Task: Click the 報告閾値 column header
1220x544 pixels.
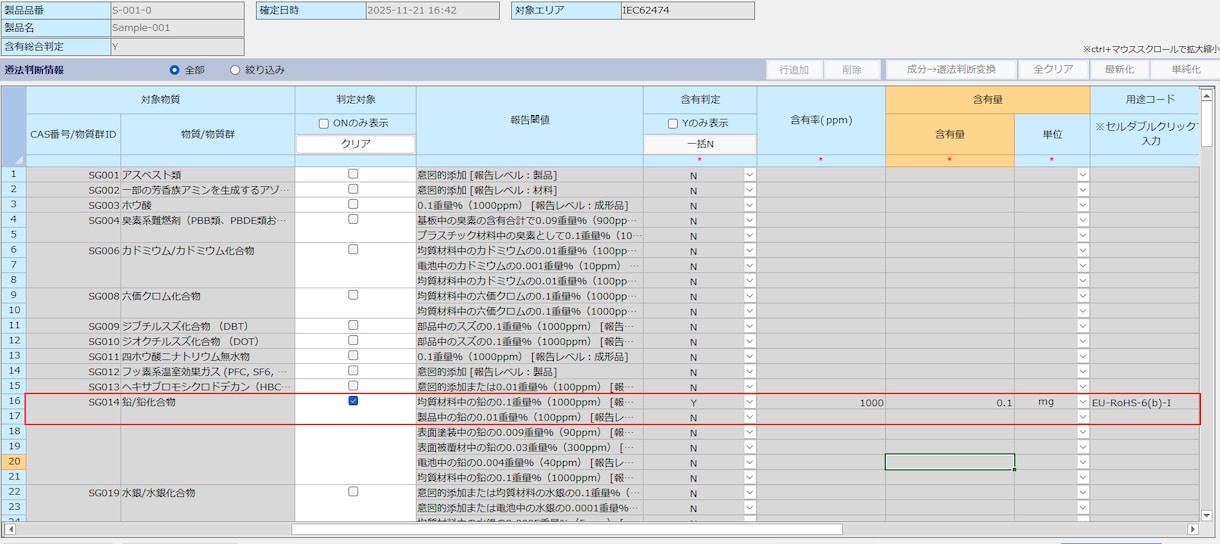Action: pos(529,121)
